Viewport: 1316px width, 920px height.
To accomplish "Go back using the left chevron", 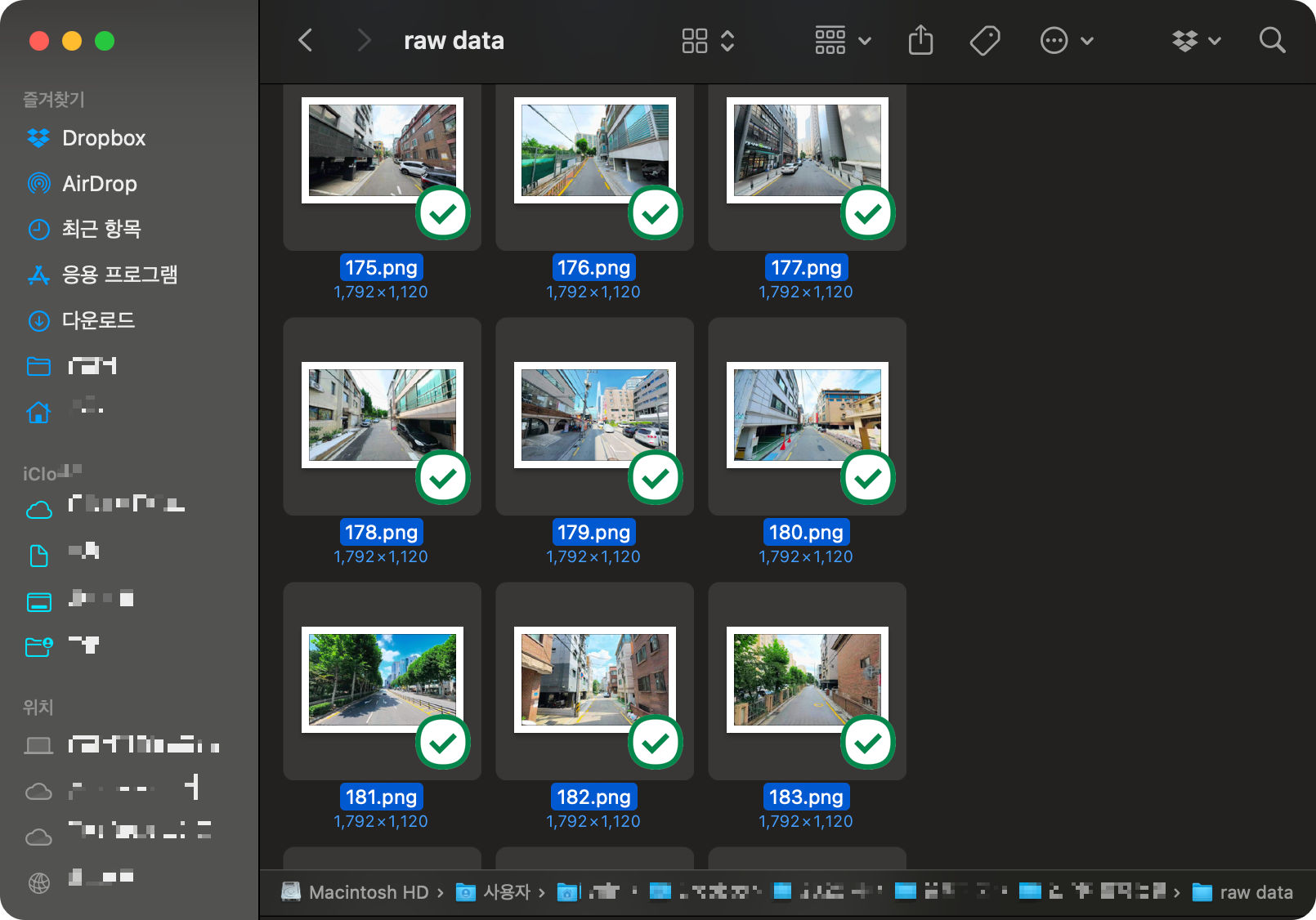I will 306,40.
